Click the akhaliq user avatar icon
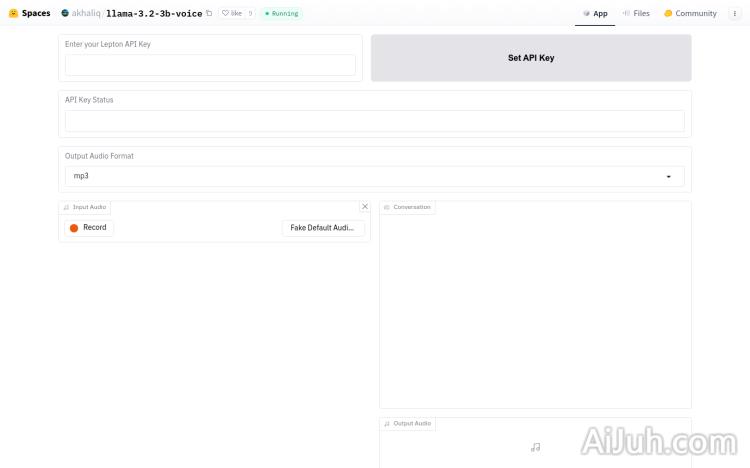 65,13
